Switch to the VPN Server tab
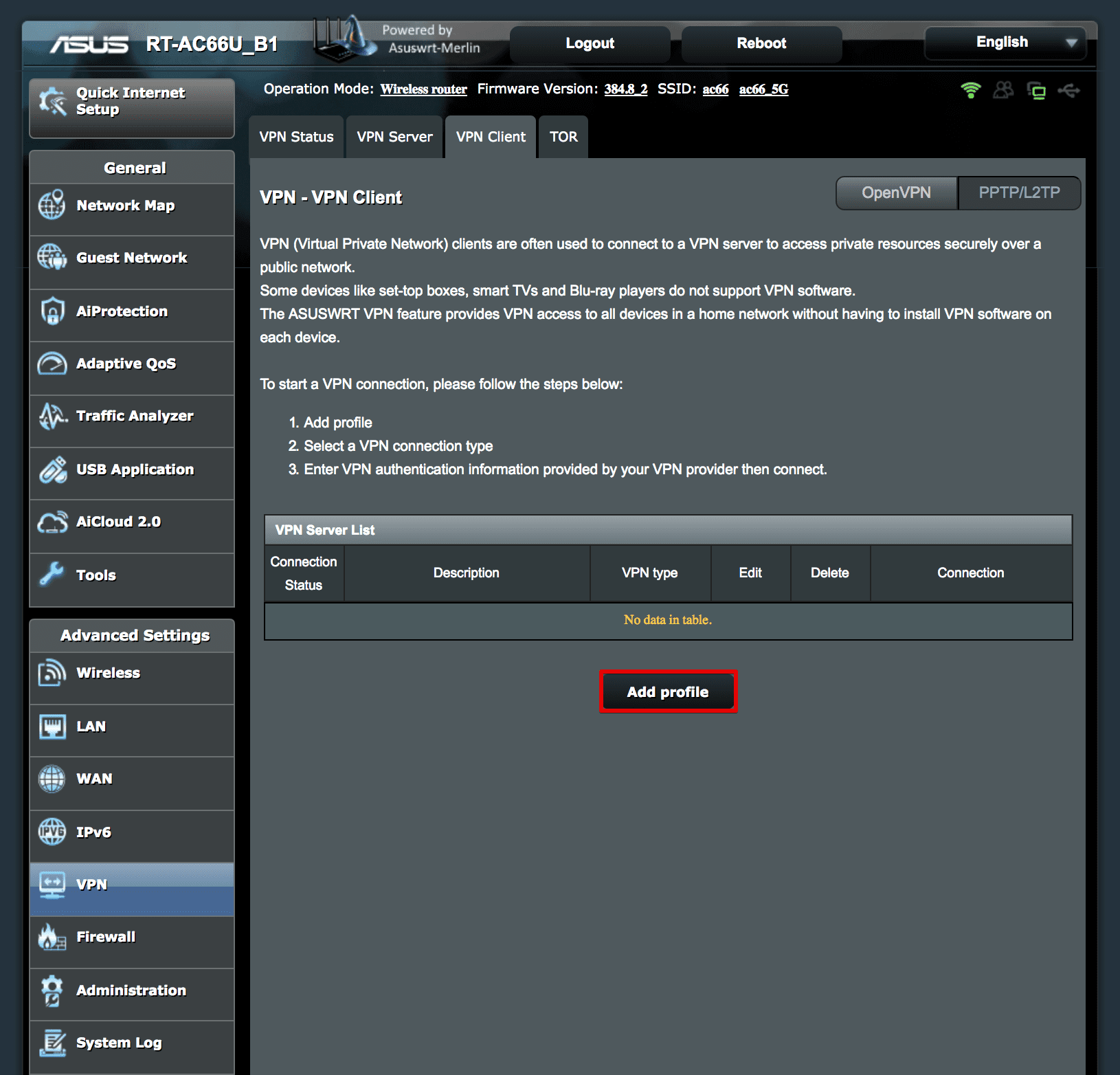 394,136
